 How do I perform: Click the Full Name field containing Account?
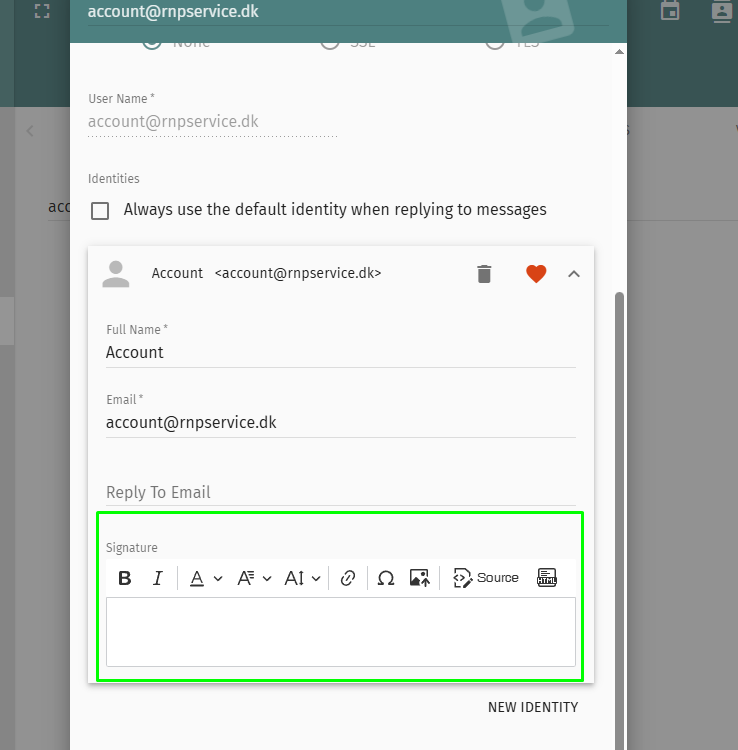point(340,352)
